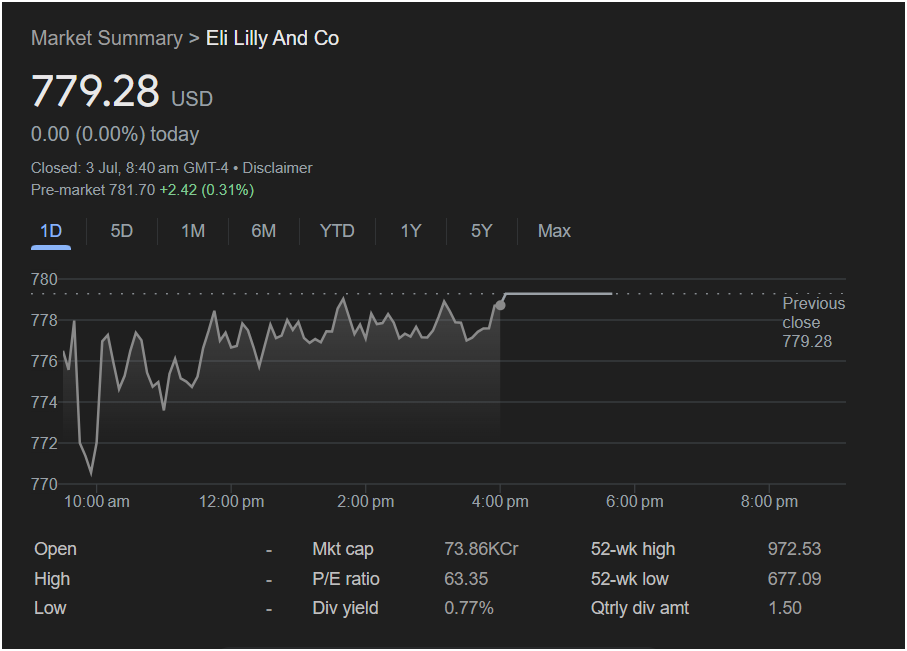Click the Open row label
The width and height of the screenshot is (907, 651).
(x=56, y=549)
